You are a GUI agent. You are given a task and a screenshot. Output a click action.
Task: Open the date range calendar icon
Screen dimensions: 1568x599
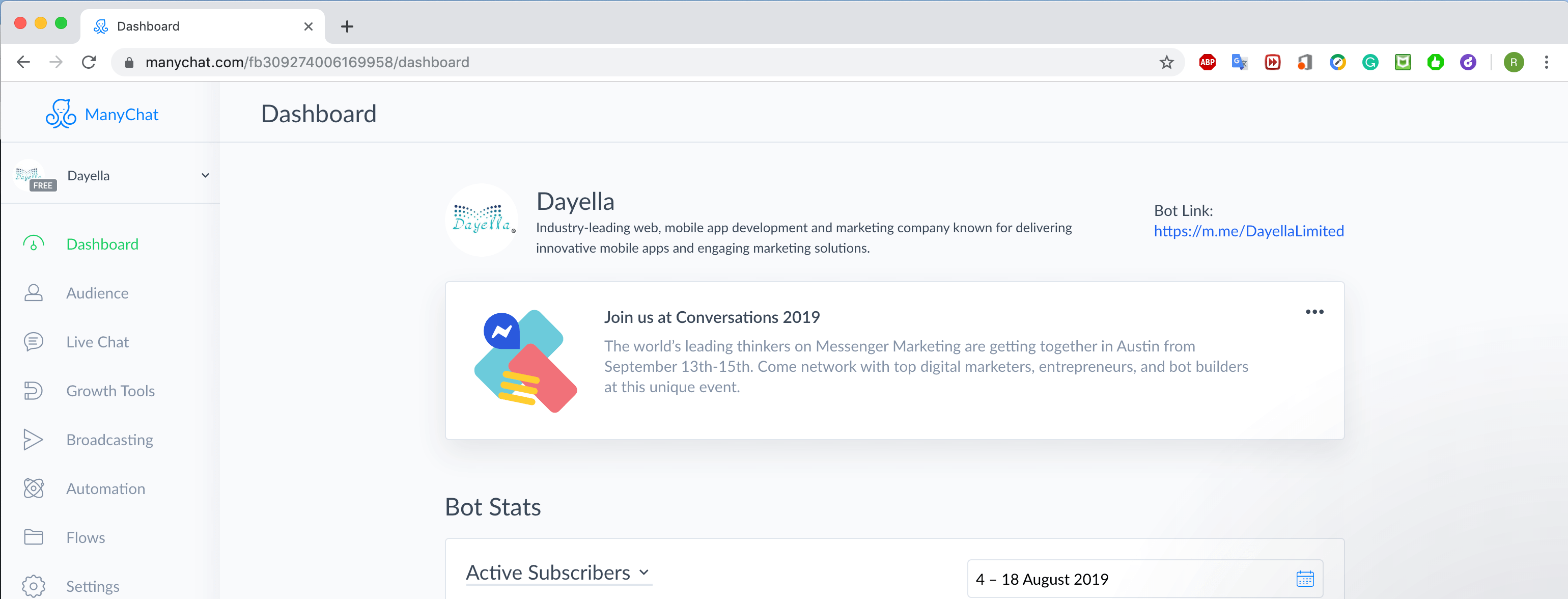[x=1305, y=578]
